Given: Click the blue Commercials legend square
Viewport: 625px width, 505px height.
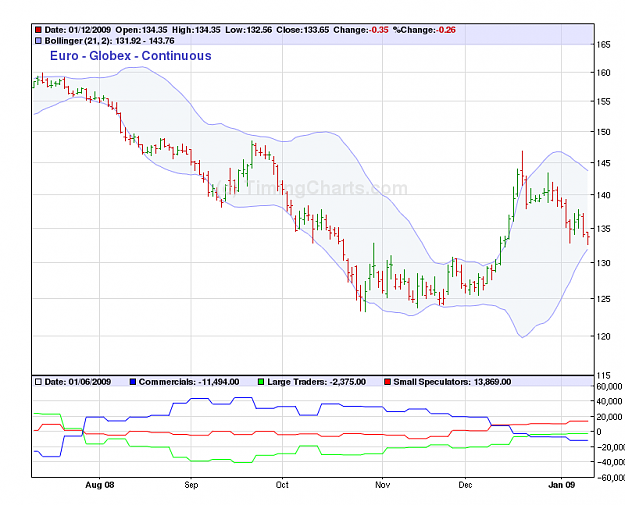Looking at the screenshot, I should click(x=133, y=382).
